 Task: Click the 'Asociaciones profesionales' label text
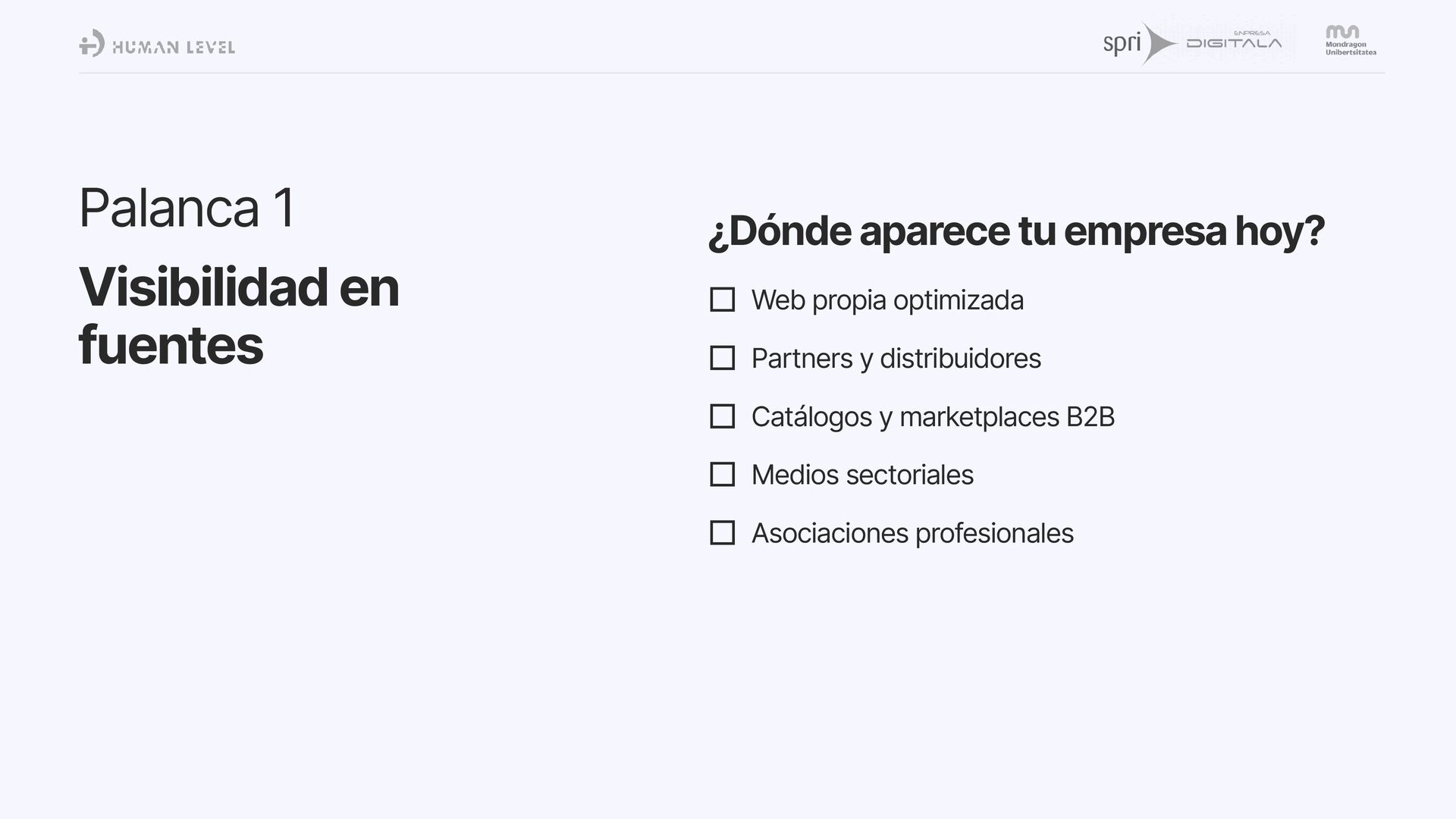point(912,534)
